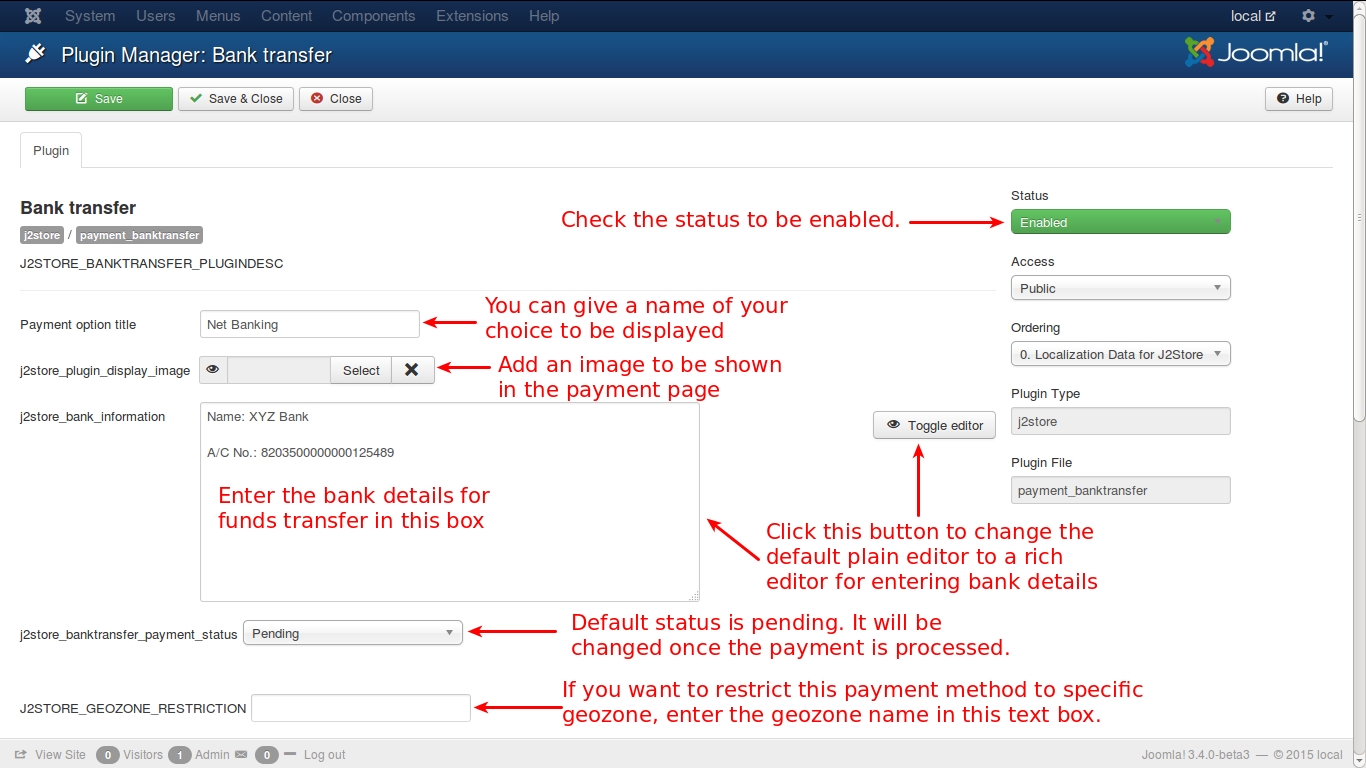
Task: Toggle the bank information editor
Action: tap(934, 425)
